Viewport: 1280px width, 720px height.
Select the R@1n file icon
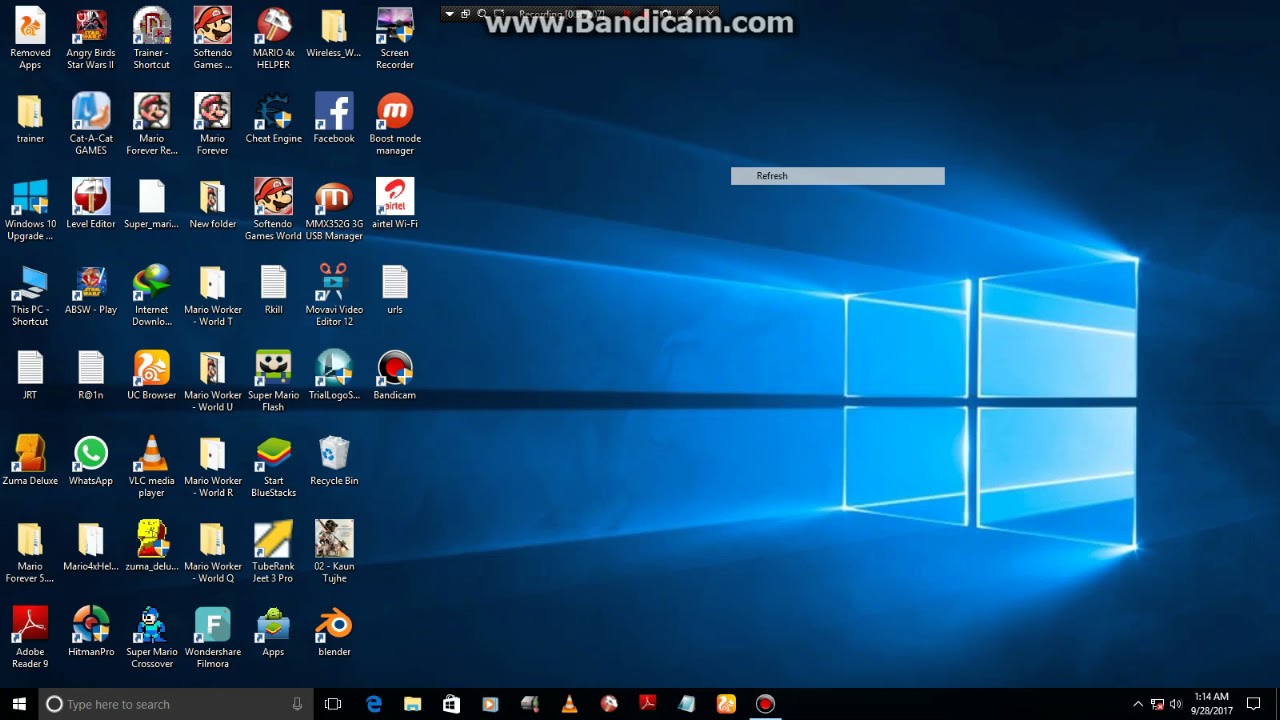coord(91,377)
